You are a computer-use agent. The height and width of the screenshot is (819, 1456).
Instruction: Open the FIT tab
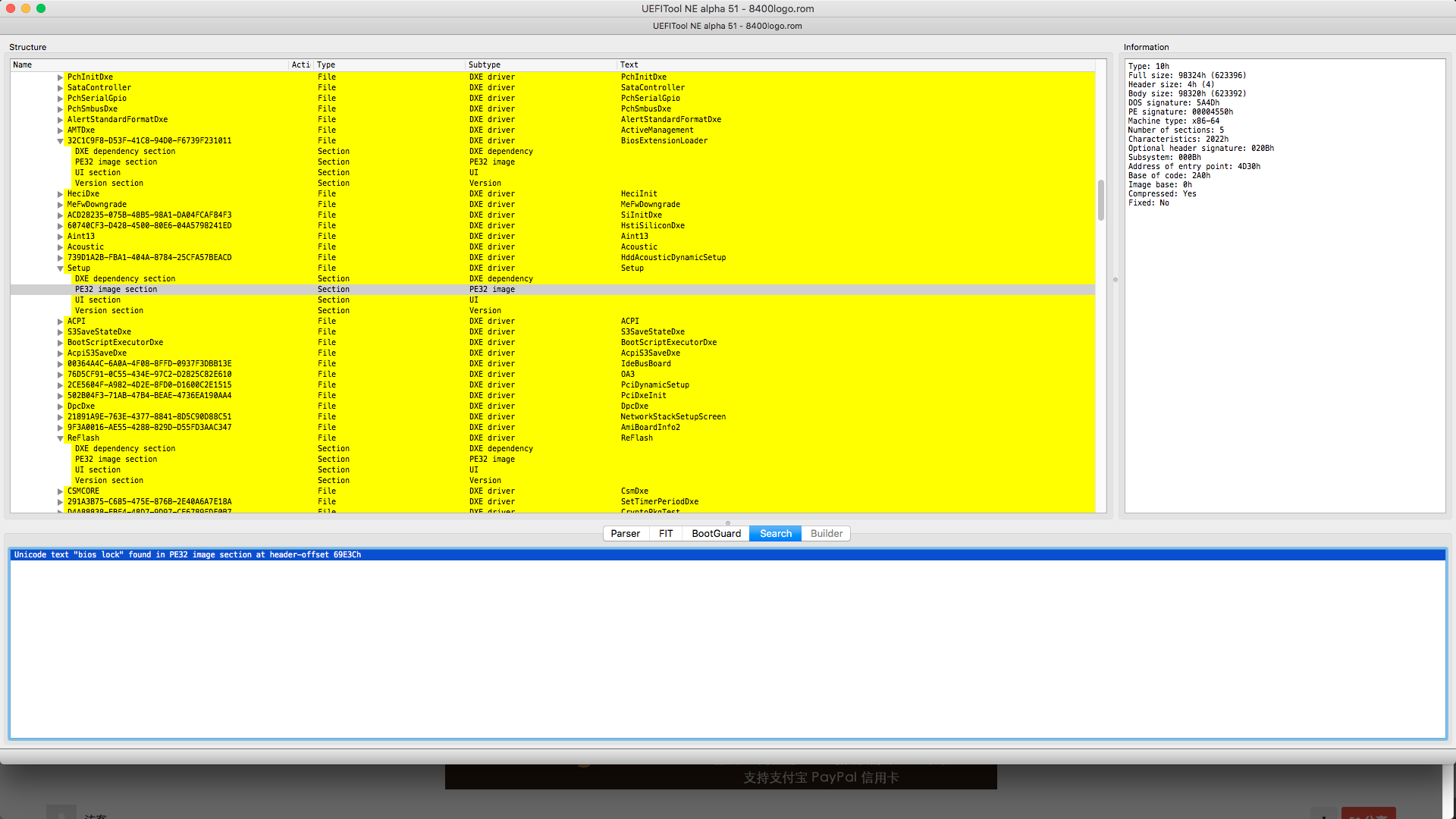click(666, 534)
